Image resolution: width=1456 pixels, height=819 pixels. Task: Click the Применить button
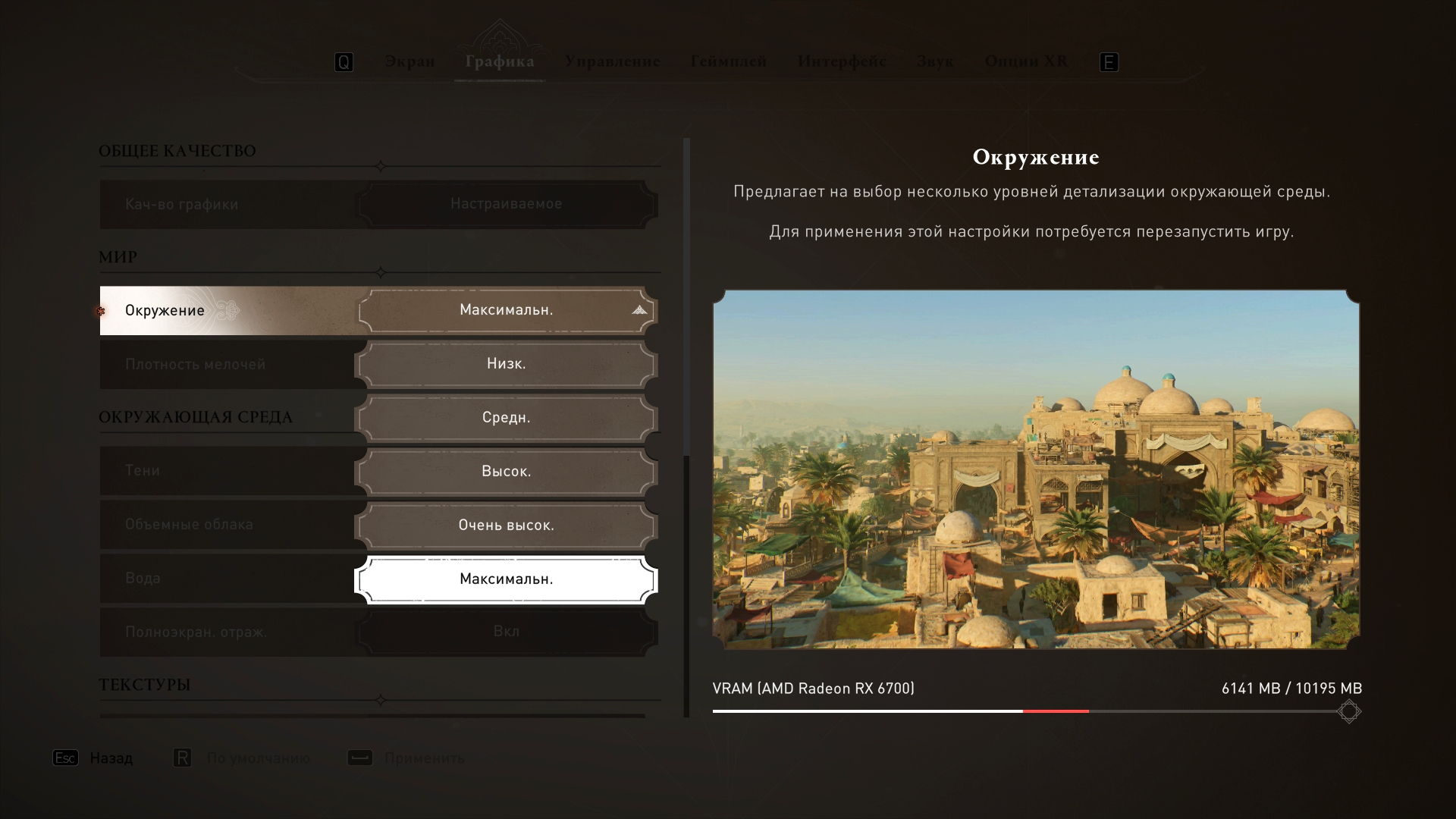pos(425,758)
